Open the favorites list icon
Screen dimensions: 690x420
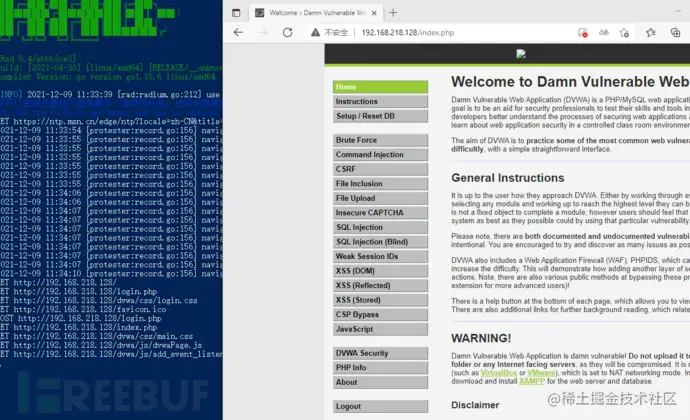(651, 32)
